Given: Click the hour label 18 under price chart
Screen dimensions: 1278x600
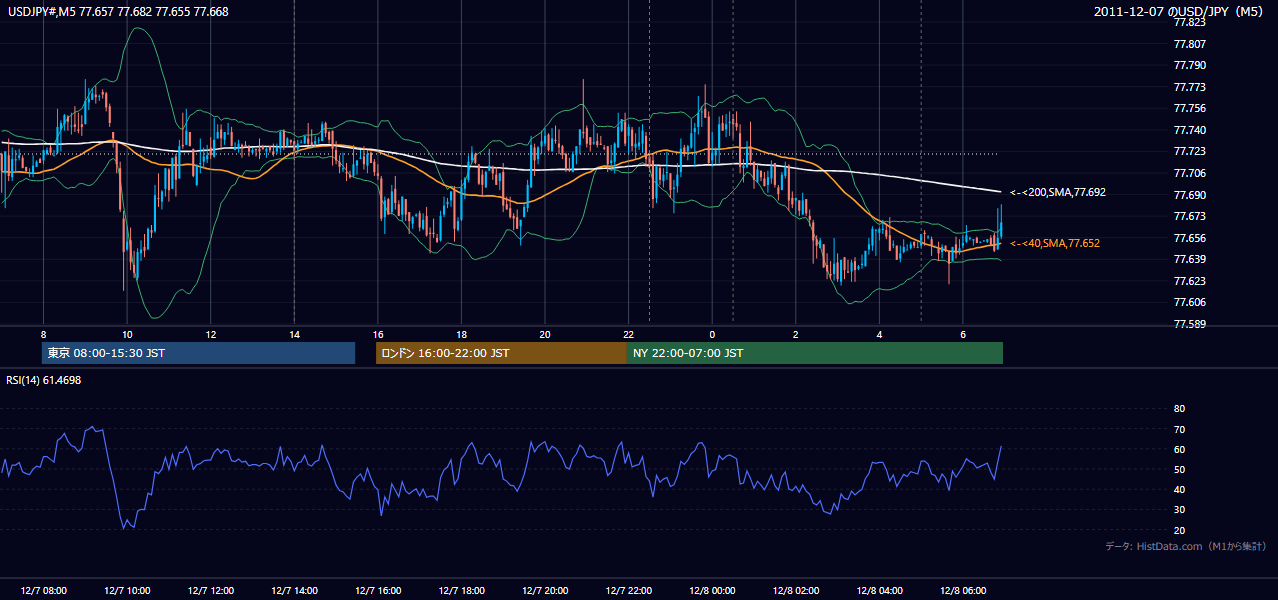Looking at the screenshot, I should point(461,334).
